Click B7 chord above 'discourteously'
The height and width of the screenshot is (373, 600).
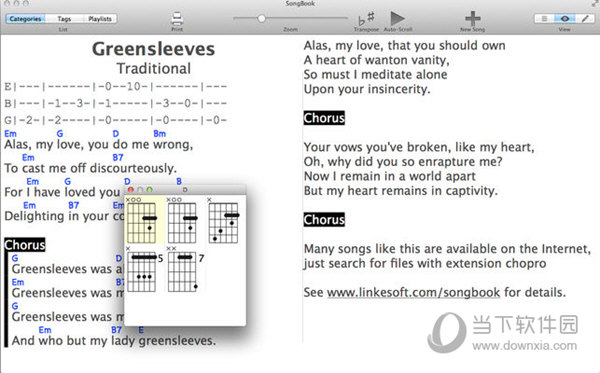pyautogui.click(x=118, y=158)
